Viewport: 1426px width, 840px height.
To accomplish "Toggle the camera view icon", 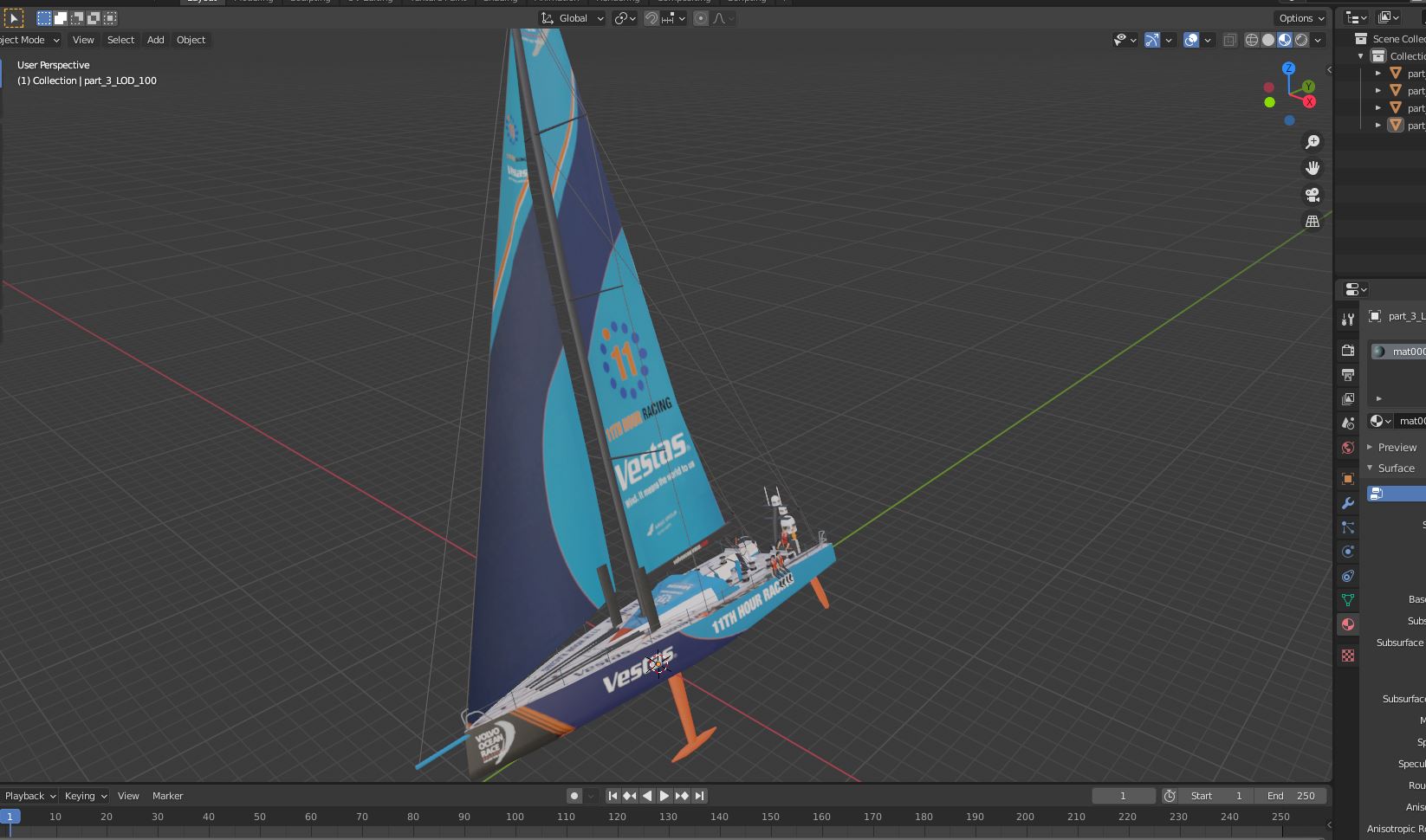I will tap(1313, 195).
